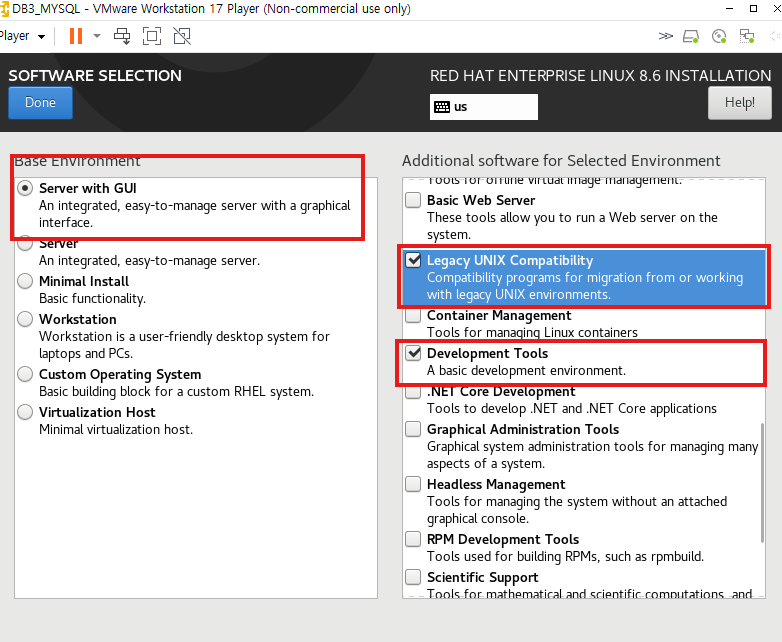Check the Scientific Support checkbox
Viewport: 782px width, 642px height.
click(x=413, y=577)
